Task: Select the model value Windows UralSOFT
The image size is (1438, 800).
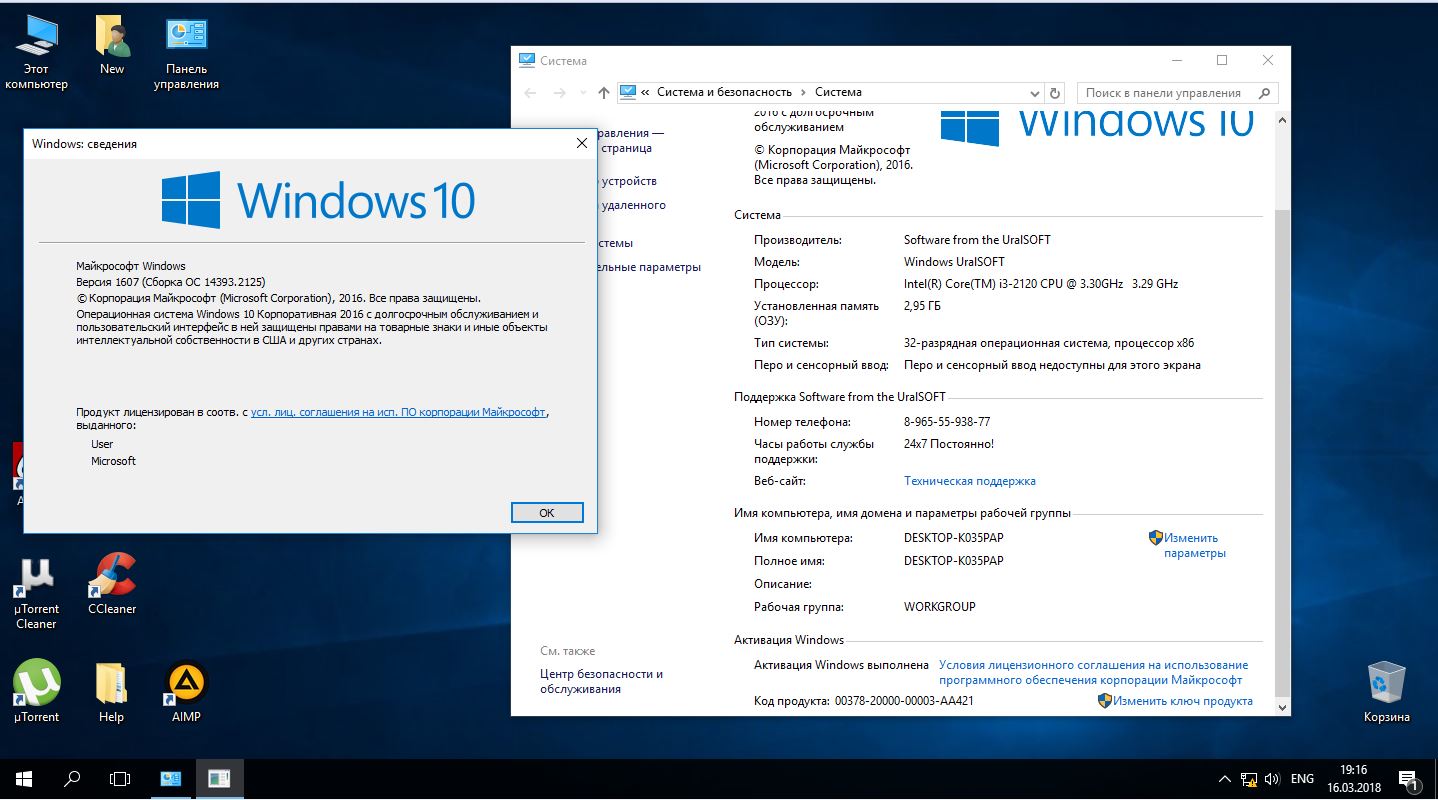Action: tap(954, 262)
